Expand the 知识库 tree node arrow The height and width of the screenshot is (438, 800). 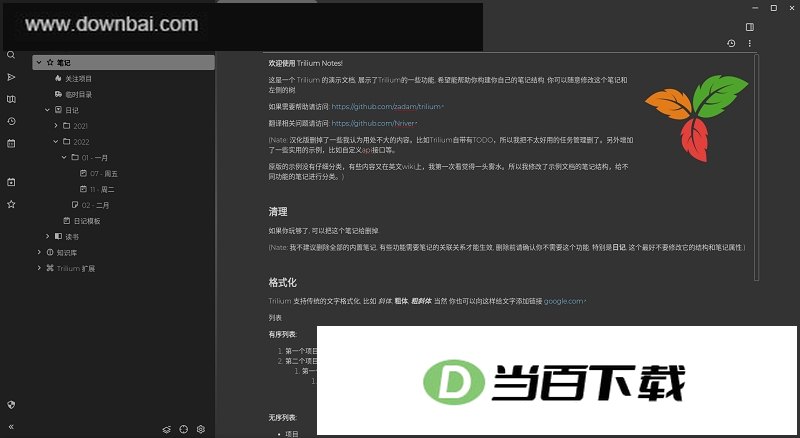[x=39, y=252]
